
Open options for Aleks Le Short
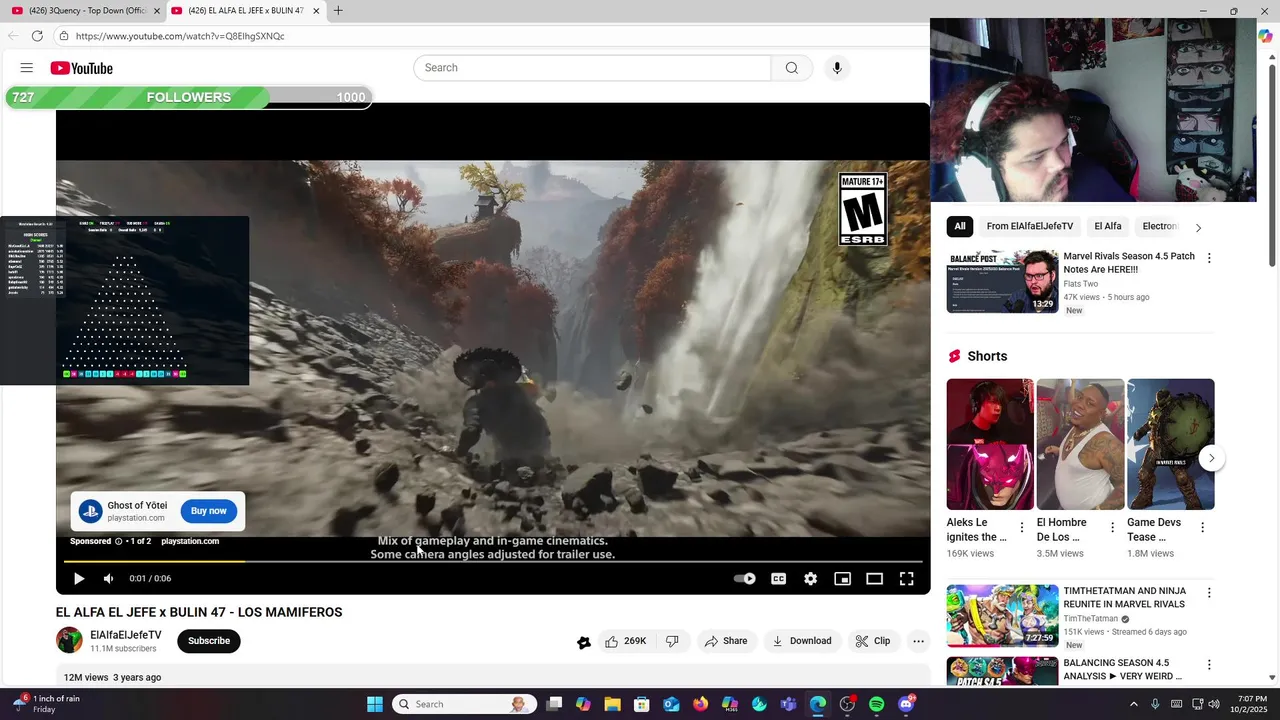[x=1022, y=527]
